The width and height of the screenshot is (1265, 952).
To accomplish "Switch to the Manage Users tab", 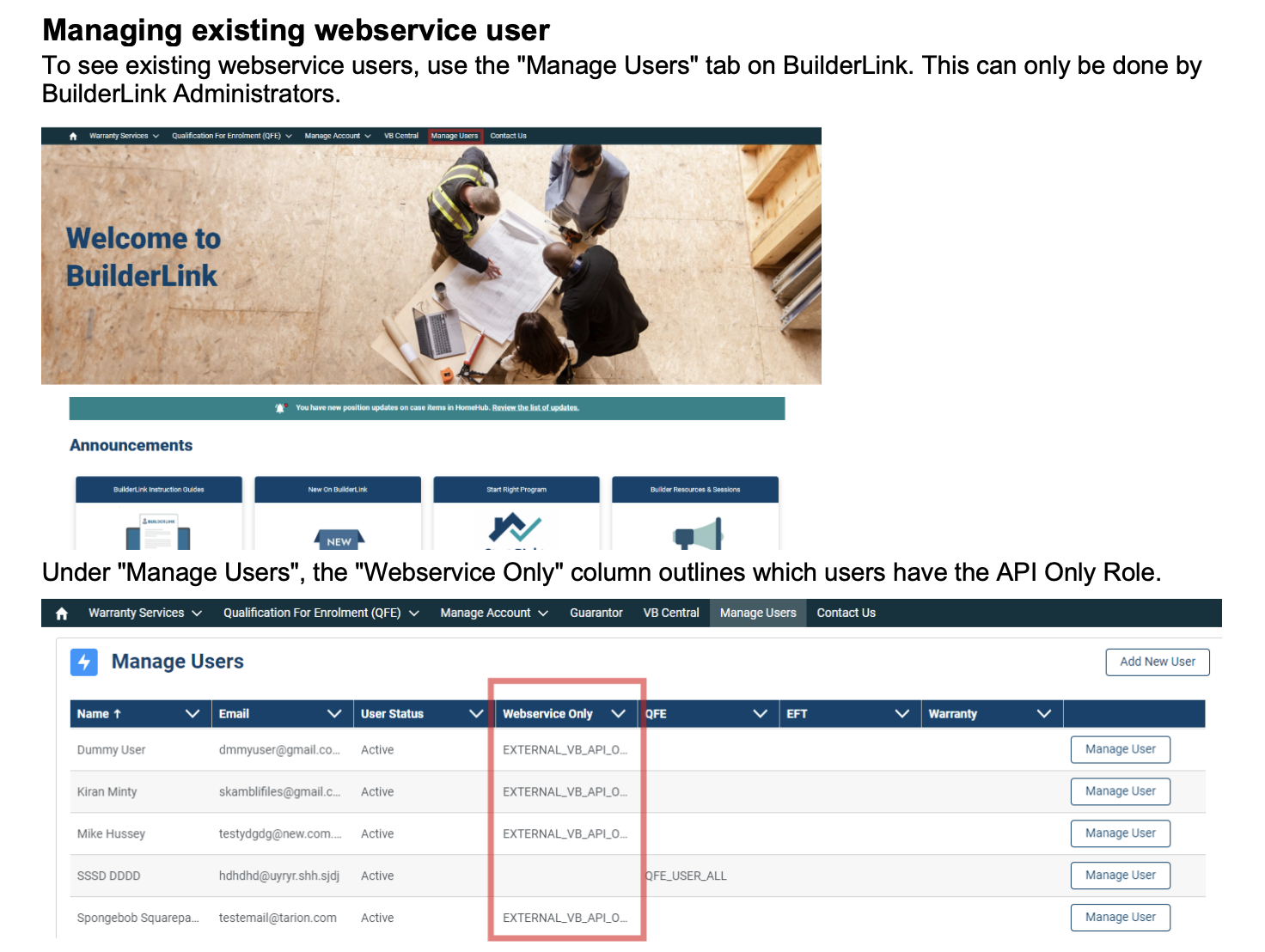I will pyautogui.click(x=757, y=613).
